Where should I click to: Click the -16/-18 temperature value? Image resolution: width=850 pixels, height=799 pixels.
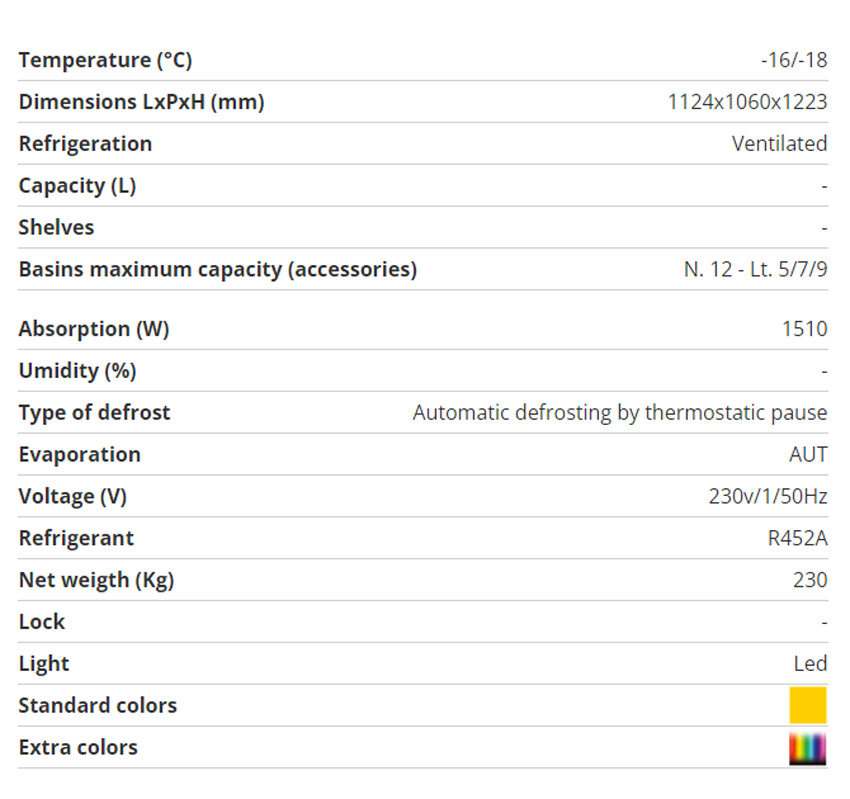click(794, 60)
